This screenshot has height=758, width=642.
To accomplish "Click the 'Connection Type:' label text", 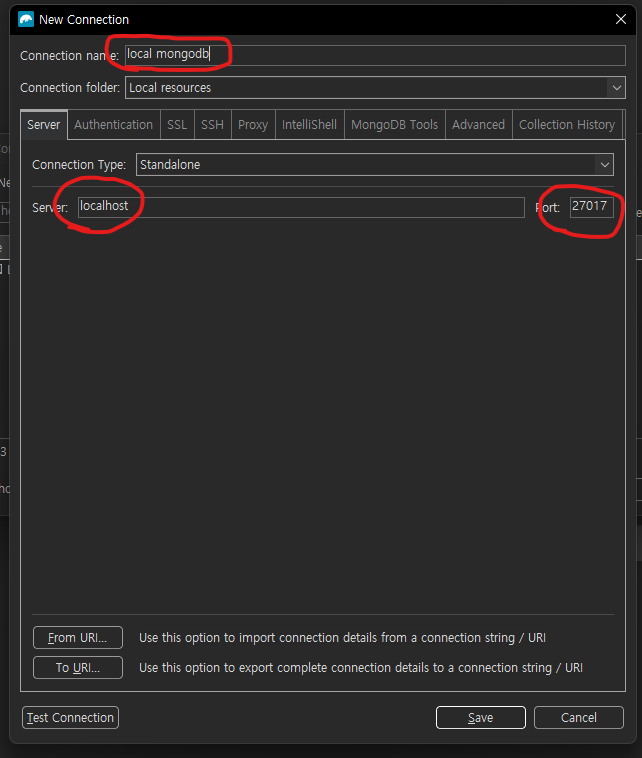I will coord(79,165).
